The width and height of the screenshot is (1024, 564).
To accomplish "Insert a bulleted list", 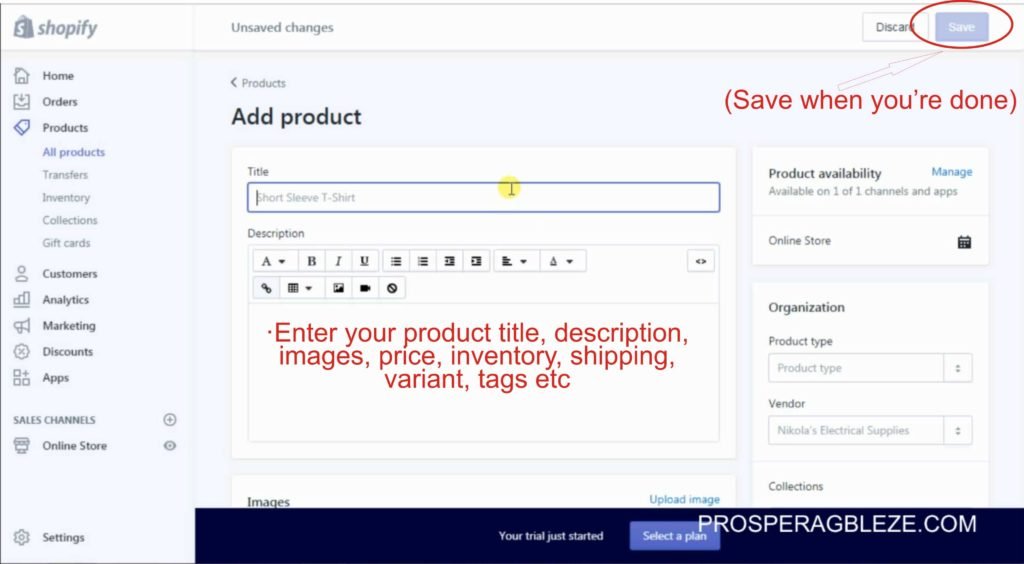I will point(396,261).
